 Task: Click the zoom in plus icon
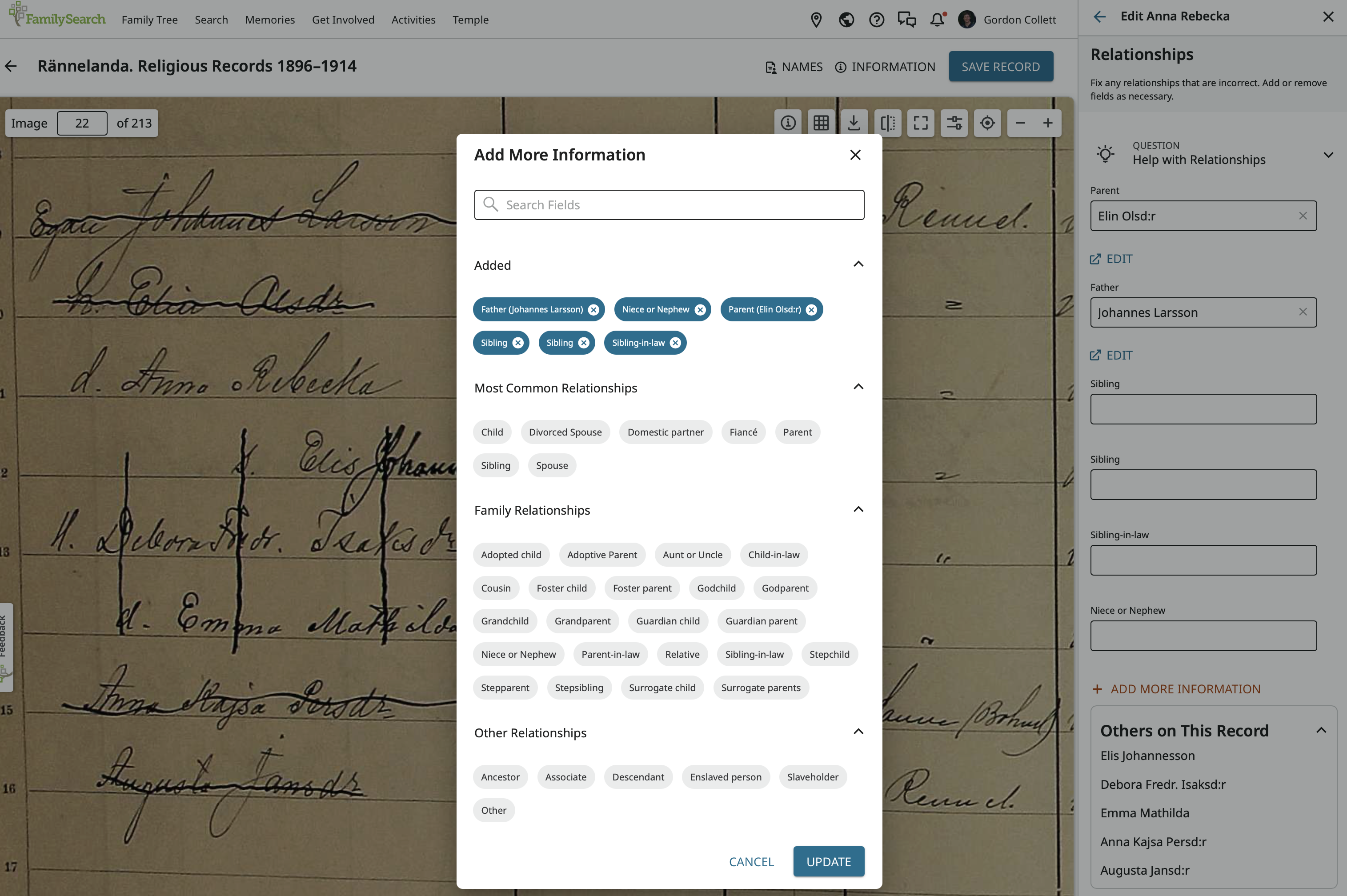click(x=1047, y=123)
